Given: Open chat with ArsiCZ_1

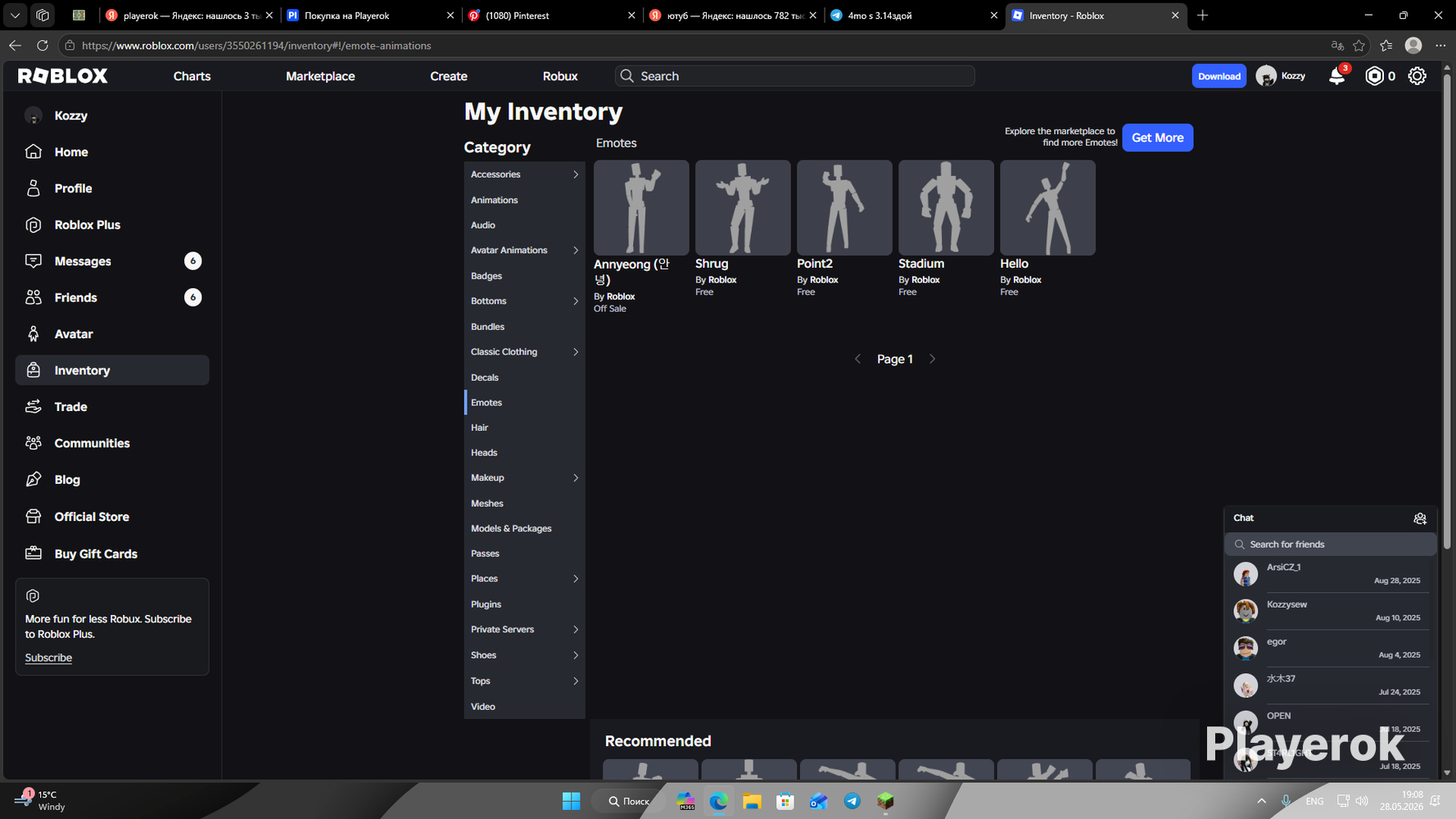Looking at the screenshot, I should tap(1330, 574).
